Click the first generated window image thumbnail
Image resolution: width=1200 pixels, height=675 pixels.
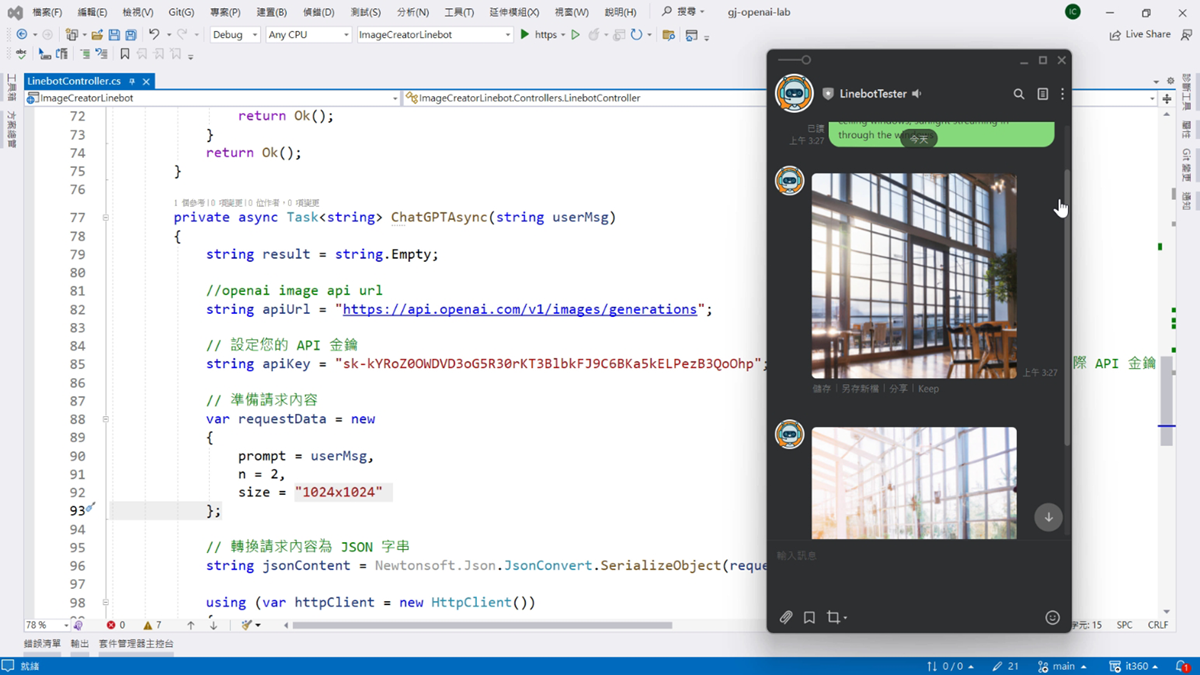tap(914, 276)
